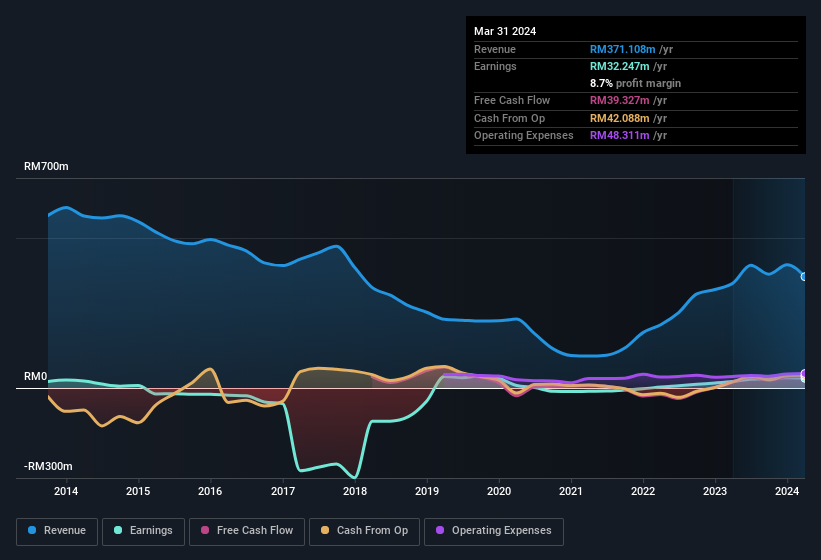The image size is (821, 560).
Task: Click the RM371.108m revenue value in tooltip
Action: [623, 49]
